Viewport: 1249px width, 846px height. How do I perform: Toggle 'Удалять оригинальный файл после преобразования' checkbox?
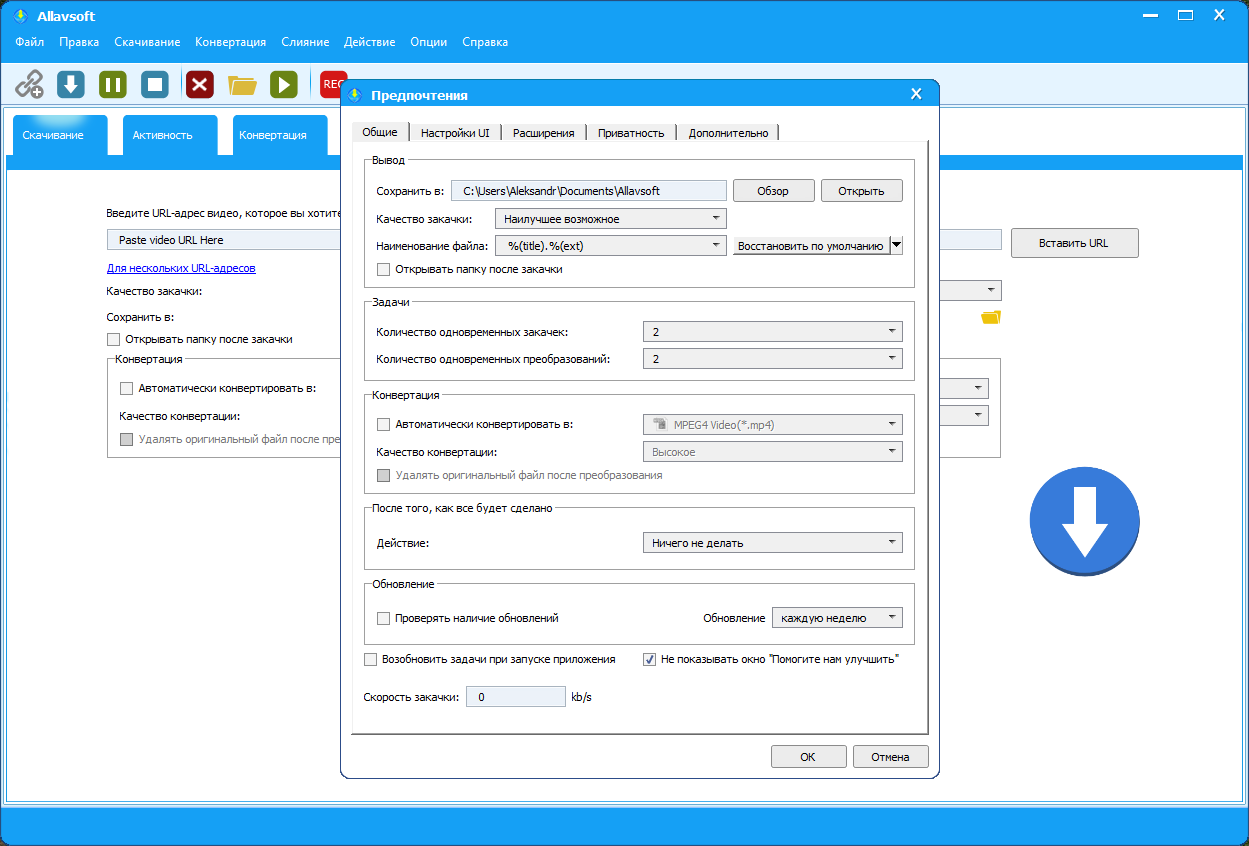point(383,475)
